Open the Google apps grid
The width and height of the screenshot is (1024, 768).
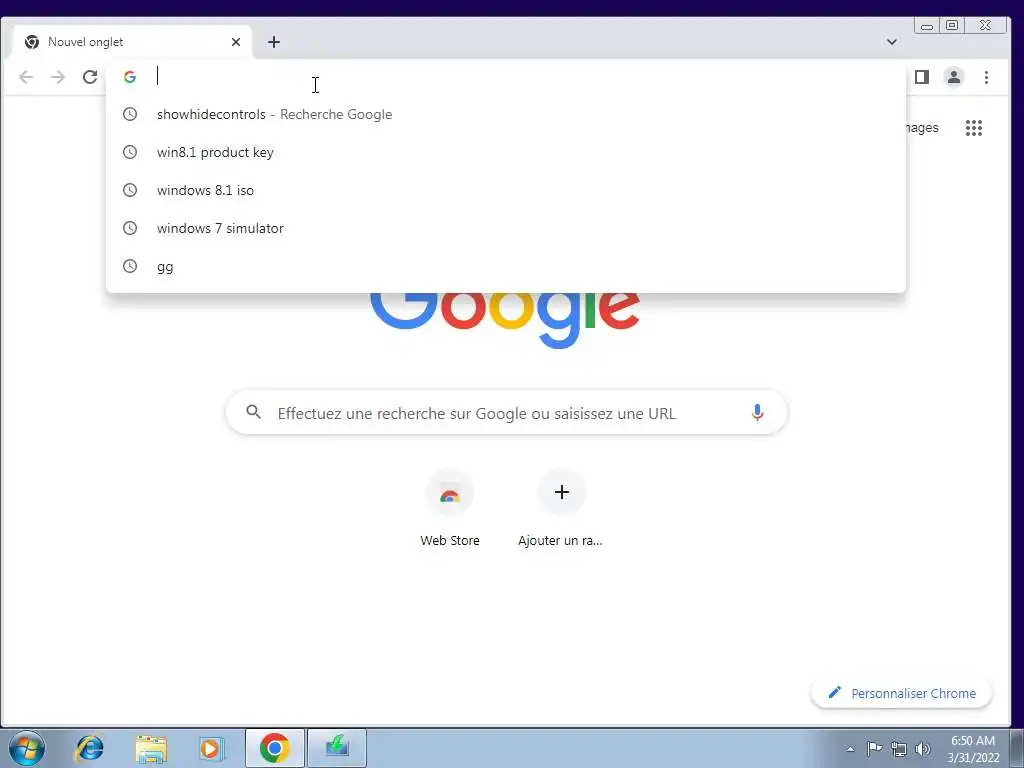(x=974, y=128)
